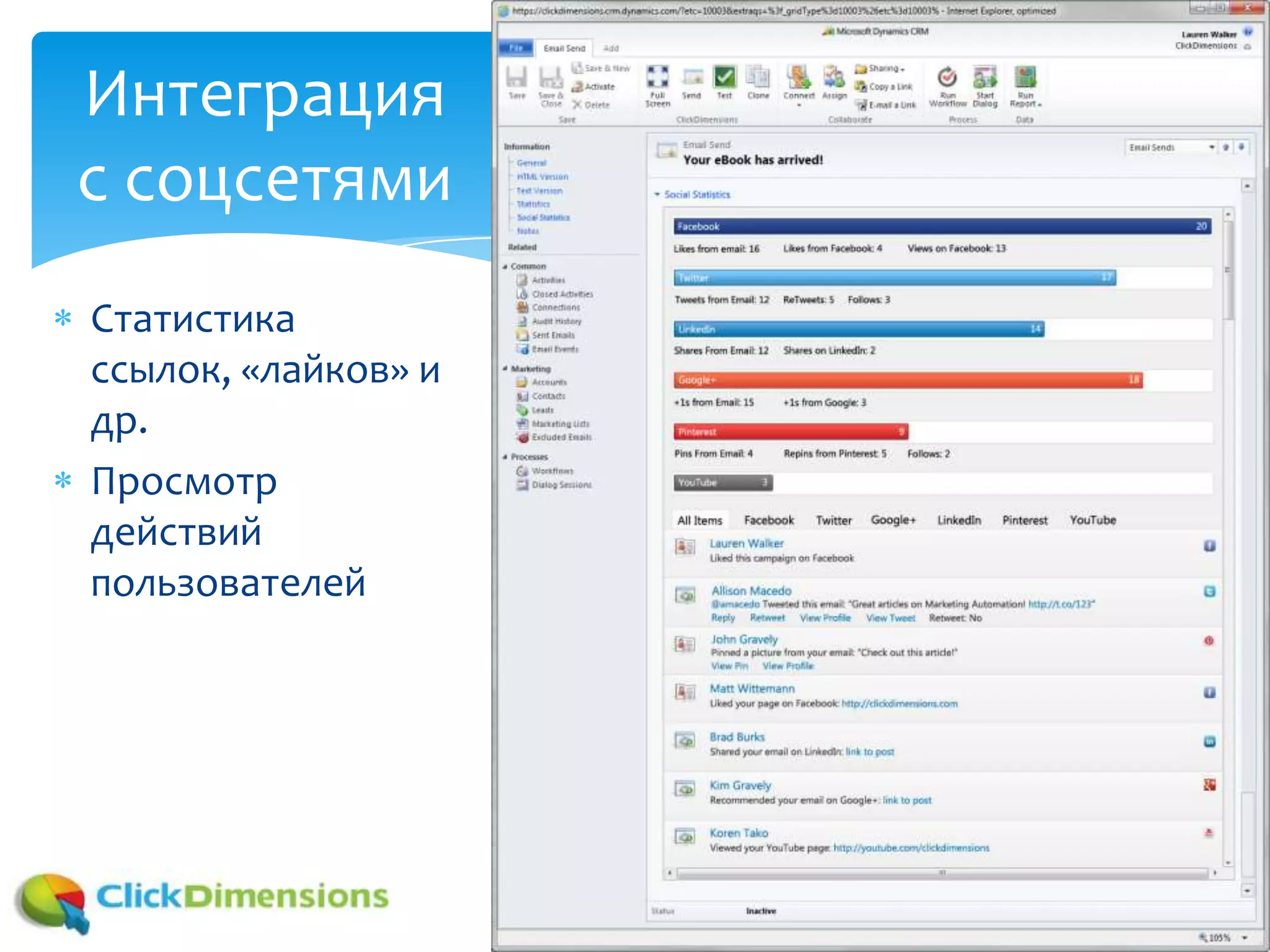Click the Google+ icon on Kim Gravely row
This screenshot has width=1270, height=952.
pos(1209,785)
